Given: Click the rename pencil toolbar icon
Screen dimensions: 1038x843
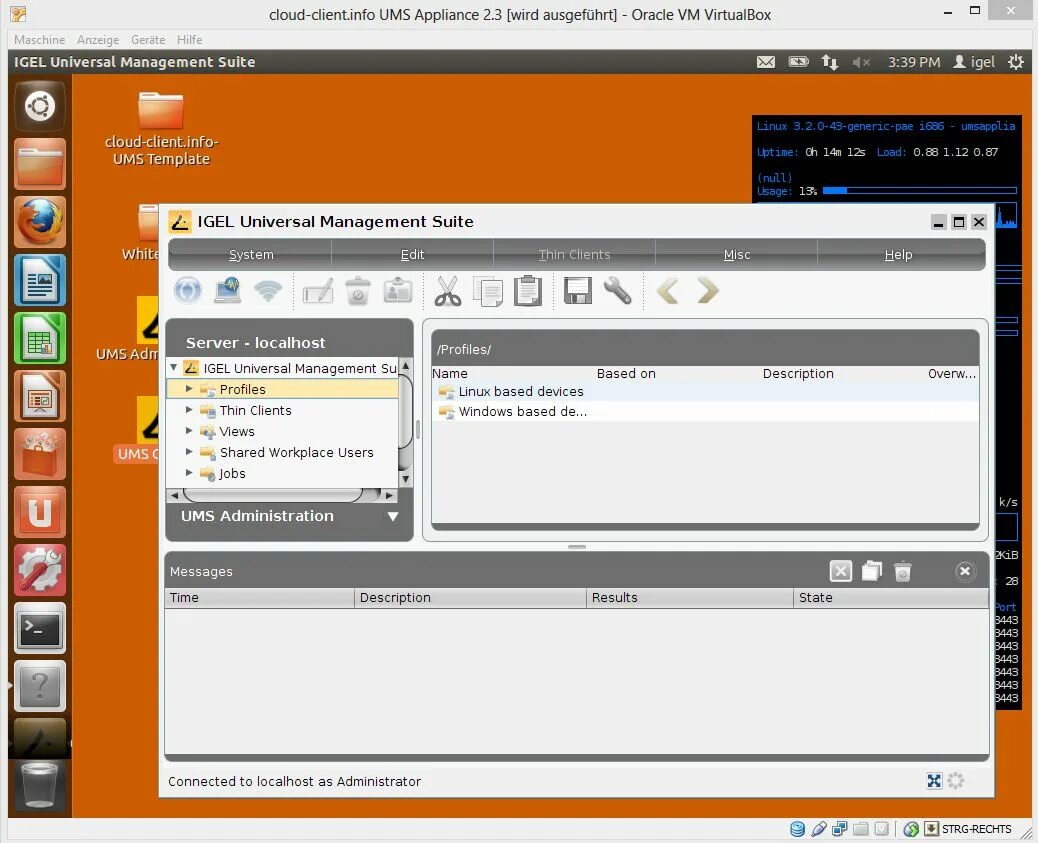Looking at the screenshot, I should point(318,291).
